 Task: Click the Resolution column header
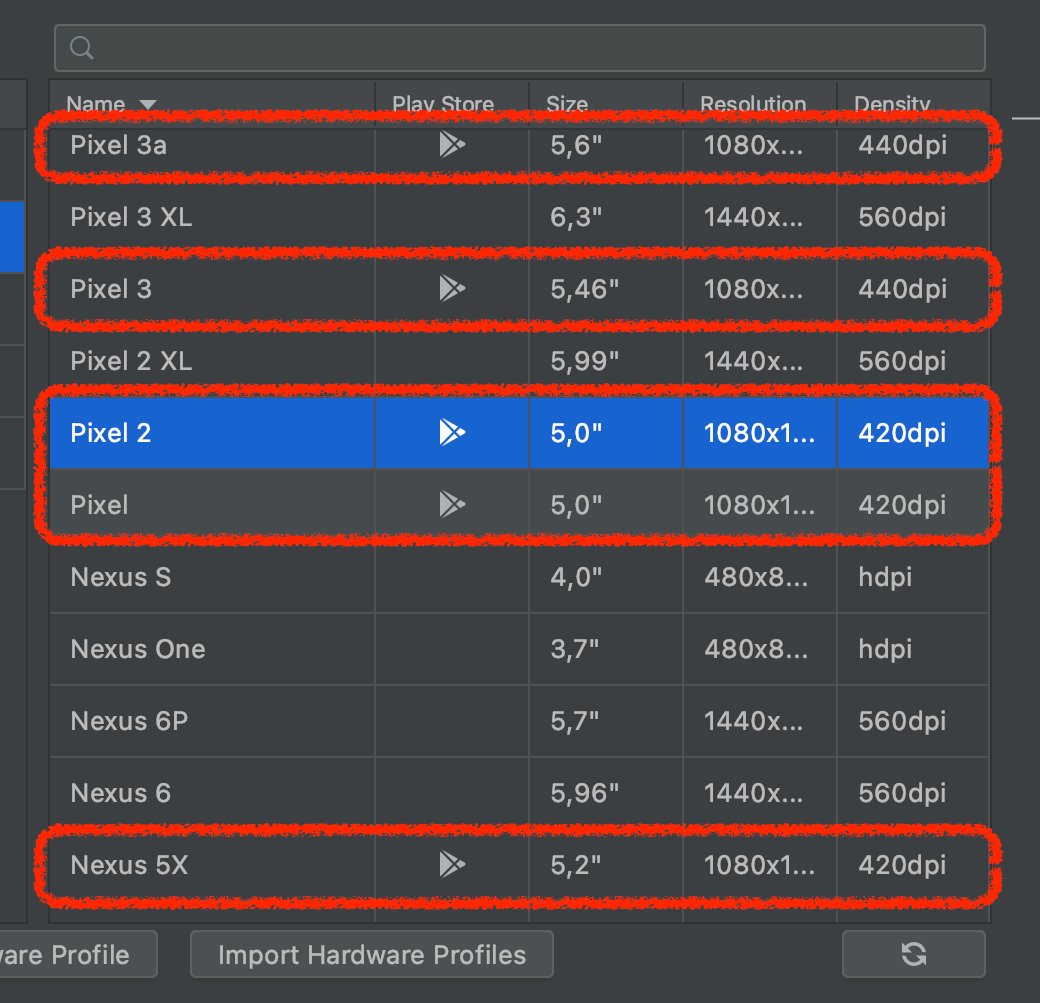click(753, 104)
